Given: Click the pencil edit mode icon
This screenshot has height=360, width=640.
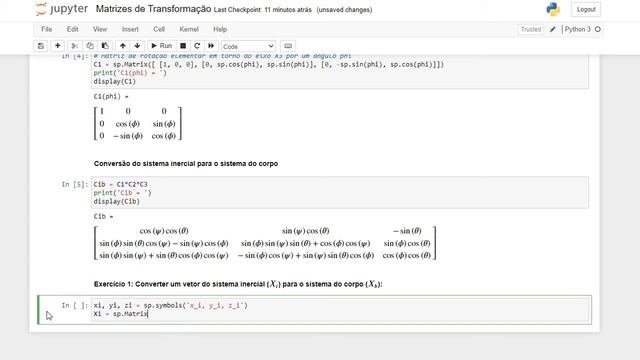Looking at the screenshot, I should pyautogui.click(x=553, y=29).
